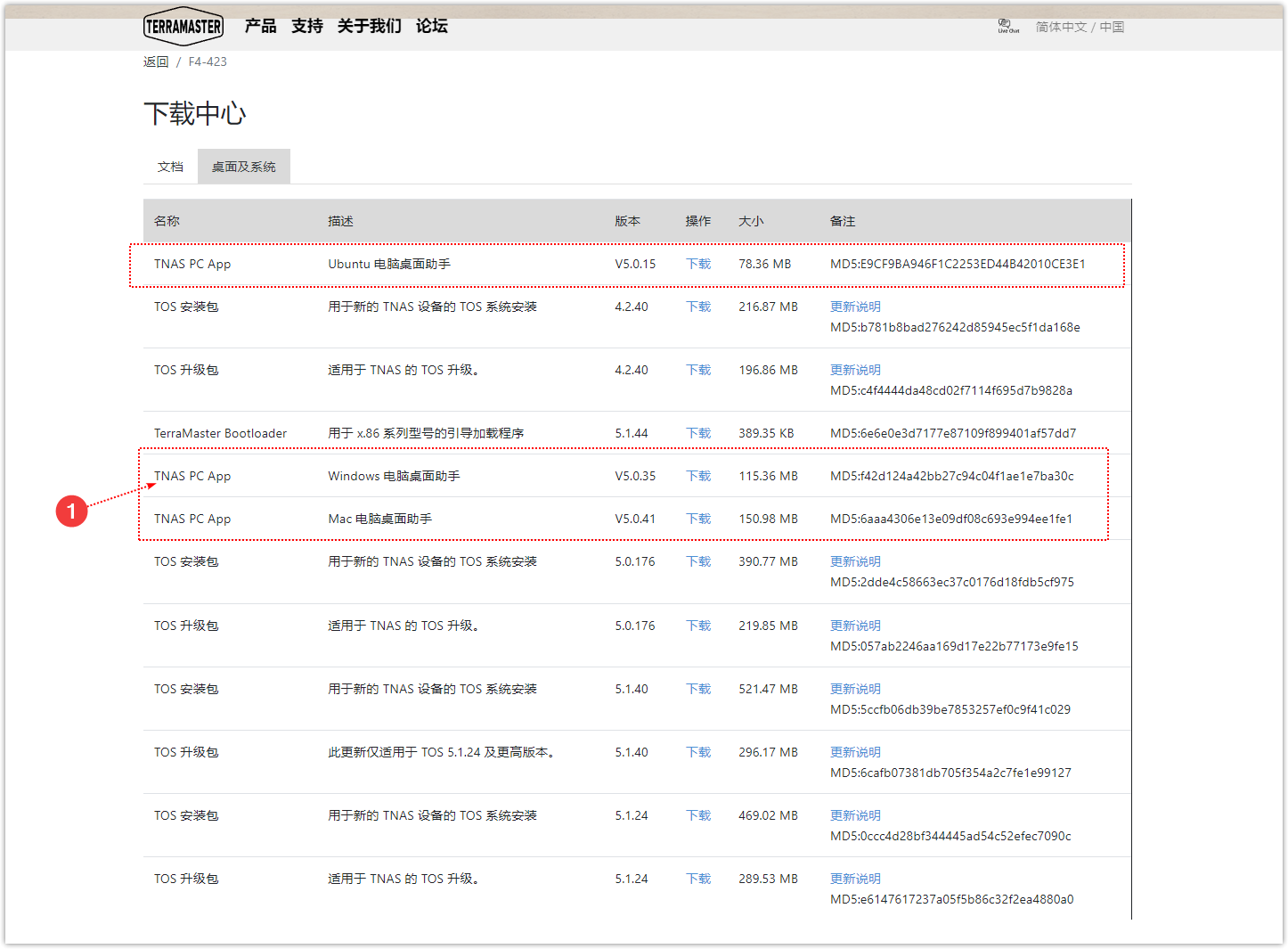Screen dimensions: 1288x949
Task: Download TOS 升级包 196.86 MB
Action: (698, 370)
